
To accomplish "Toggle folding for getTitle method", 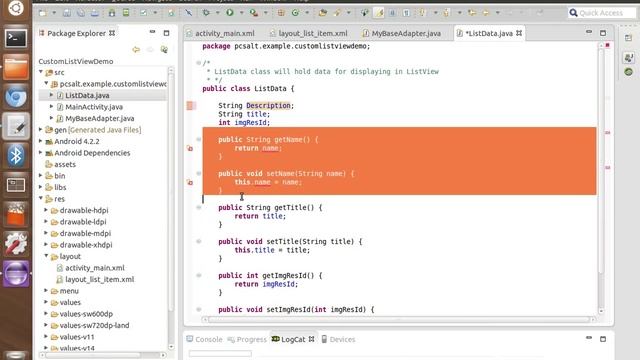I will pos(198,207).
